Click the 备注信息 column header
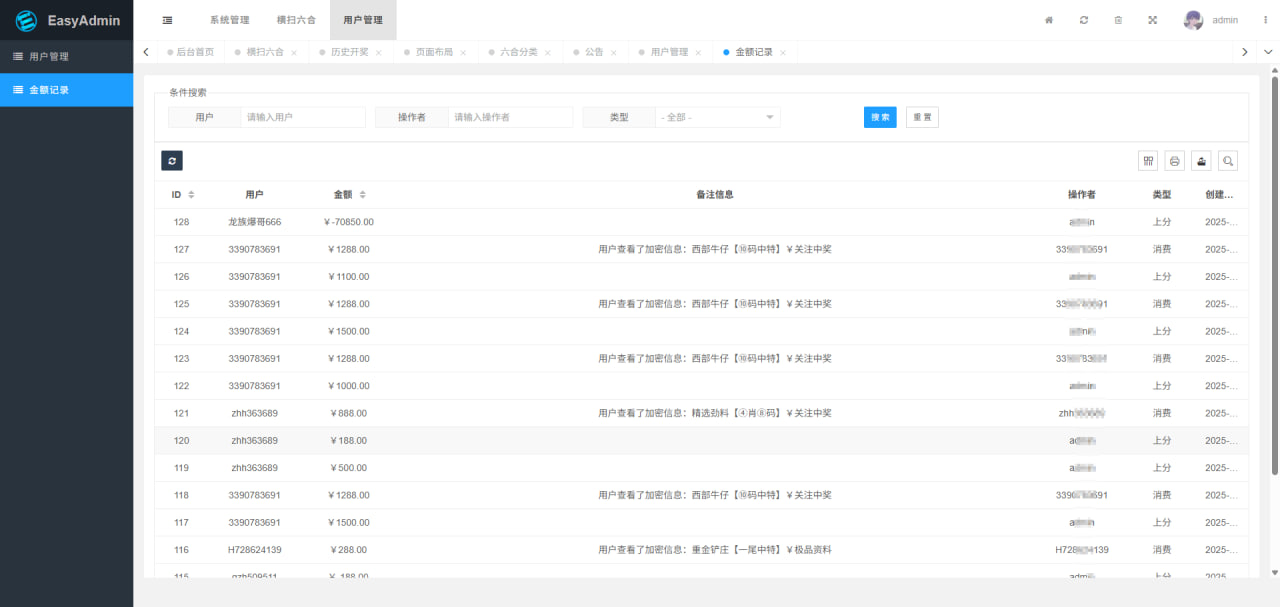 point(715,195)
